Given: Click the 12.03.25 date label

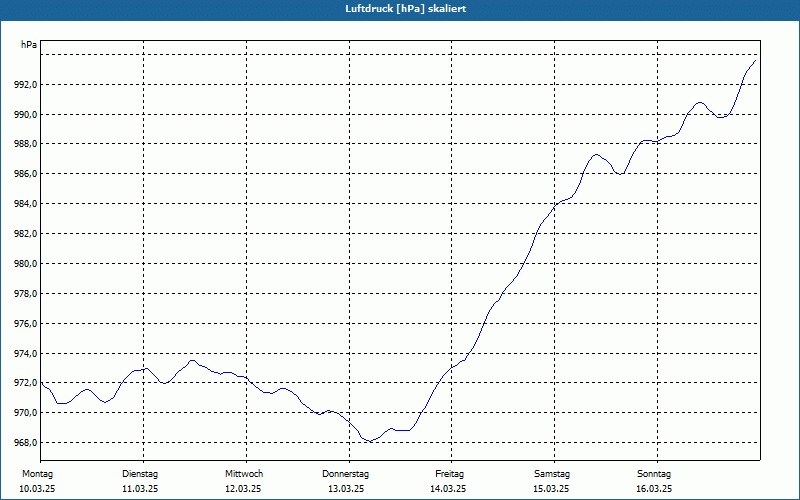Looking at the screenshot, I should click(243, 489).
